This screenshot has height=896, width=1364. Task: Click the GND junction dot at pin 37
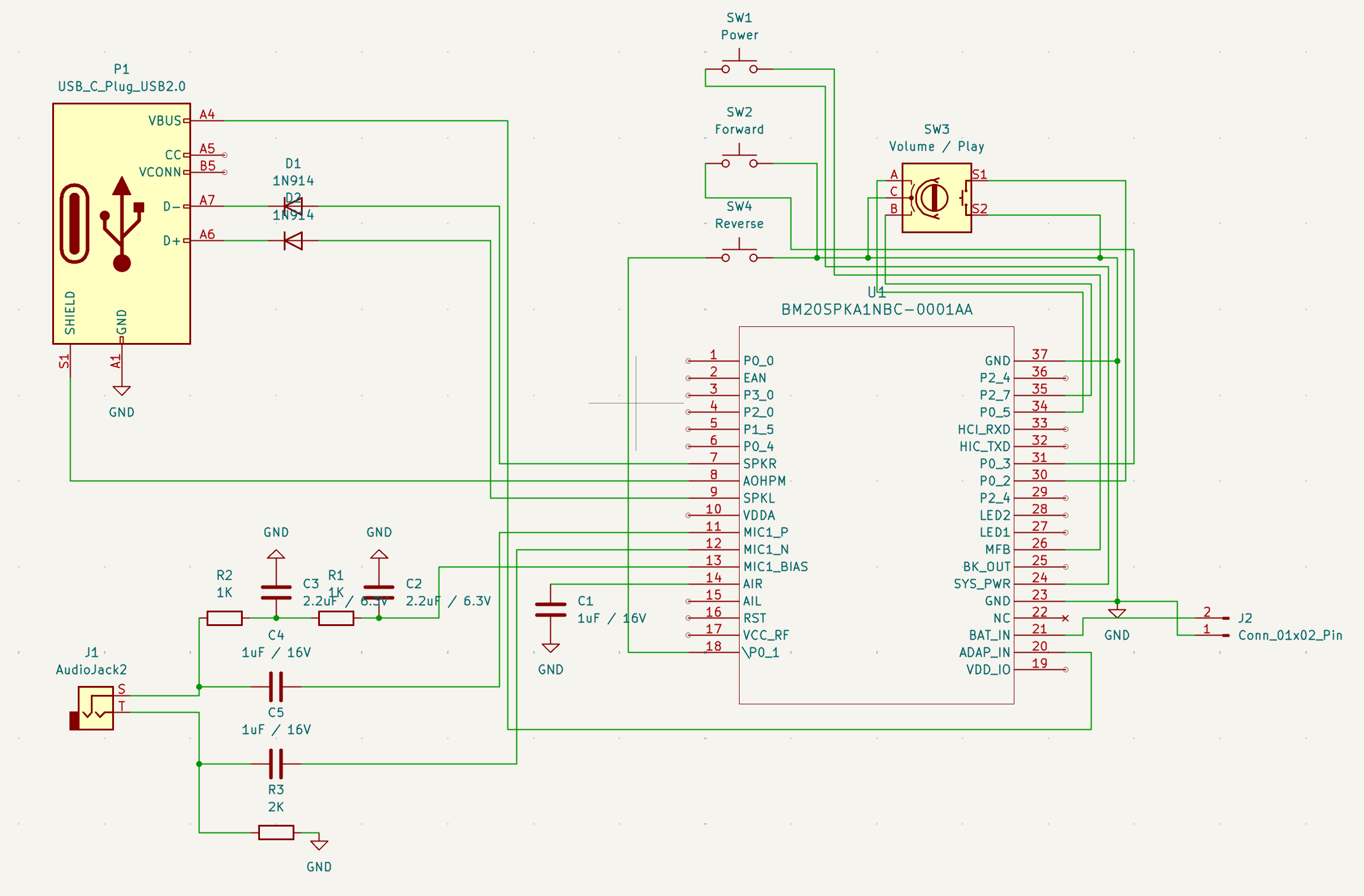coord(1117,361)
